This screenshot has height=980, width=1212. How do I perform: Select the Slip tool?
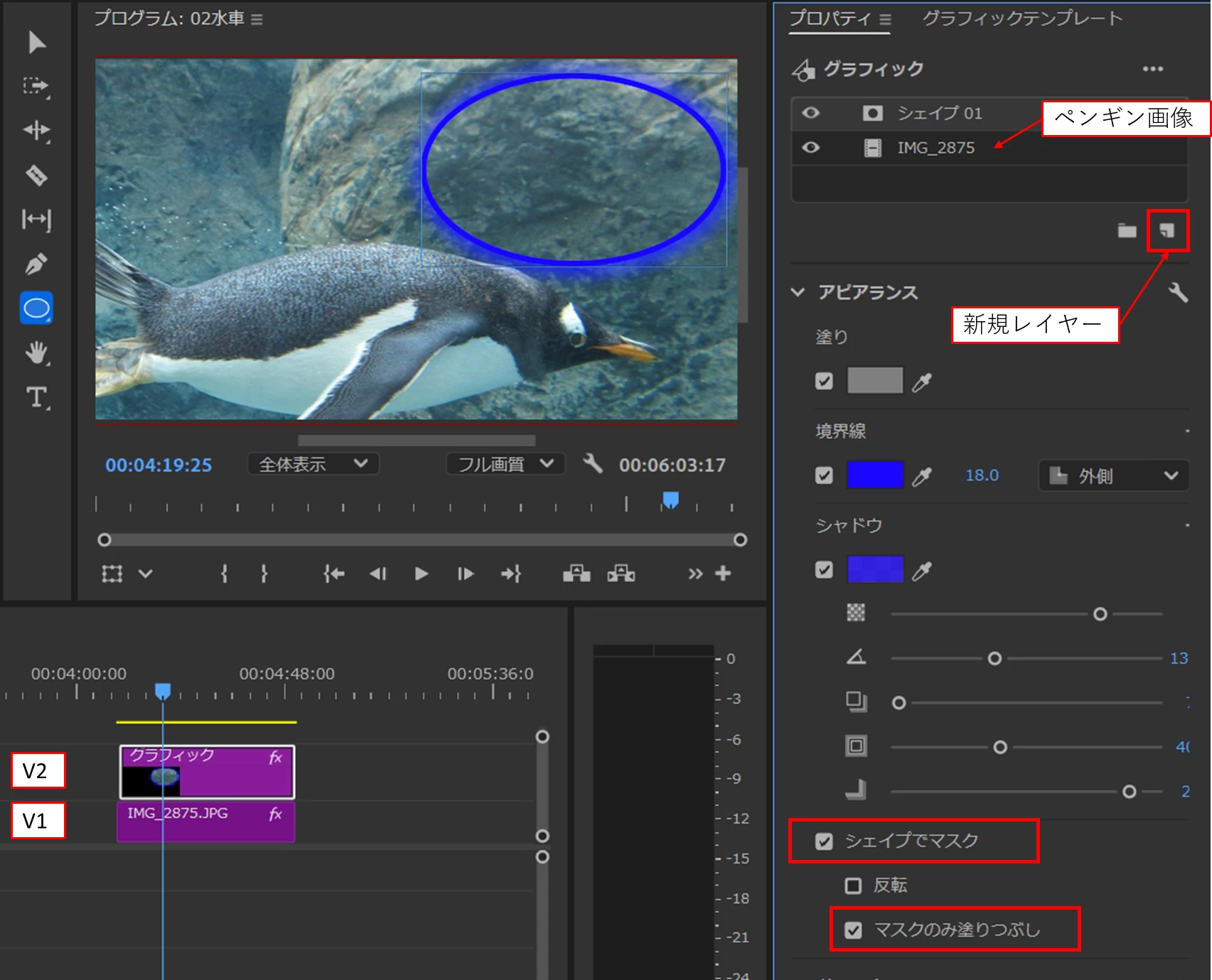pos(36,220)
